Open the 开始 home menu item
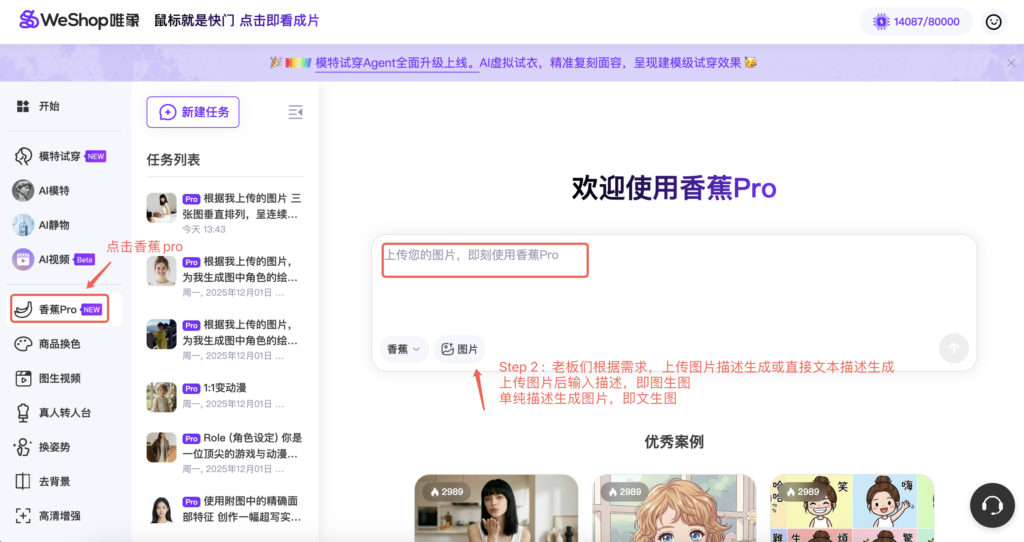This screenshot has height=542, width=1024. click(x=23, y=106)
